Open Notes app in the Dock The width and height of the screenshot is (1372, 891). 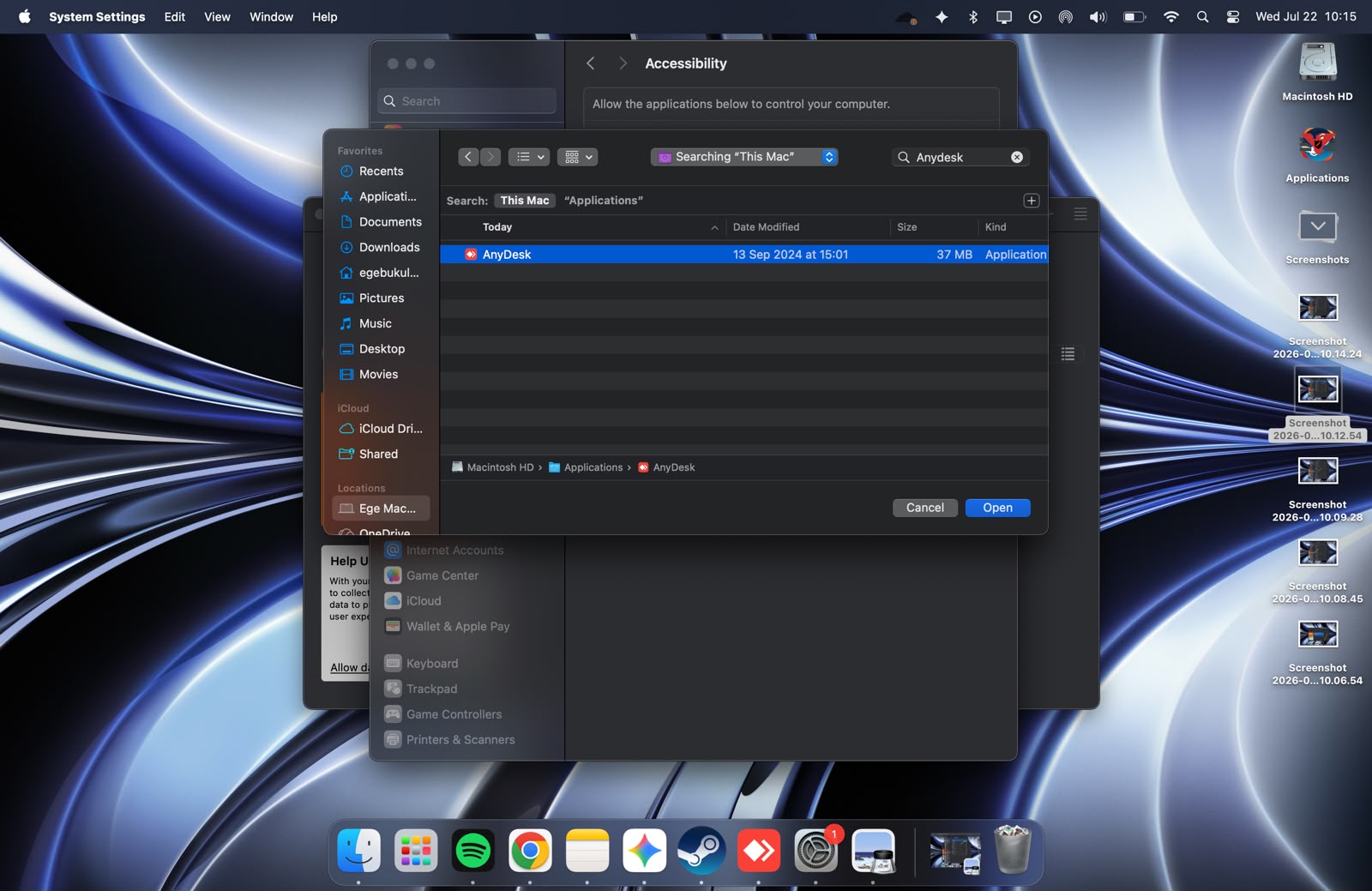point(587,851)
